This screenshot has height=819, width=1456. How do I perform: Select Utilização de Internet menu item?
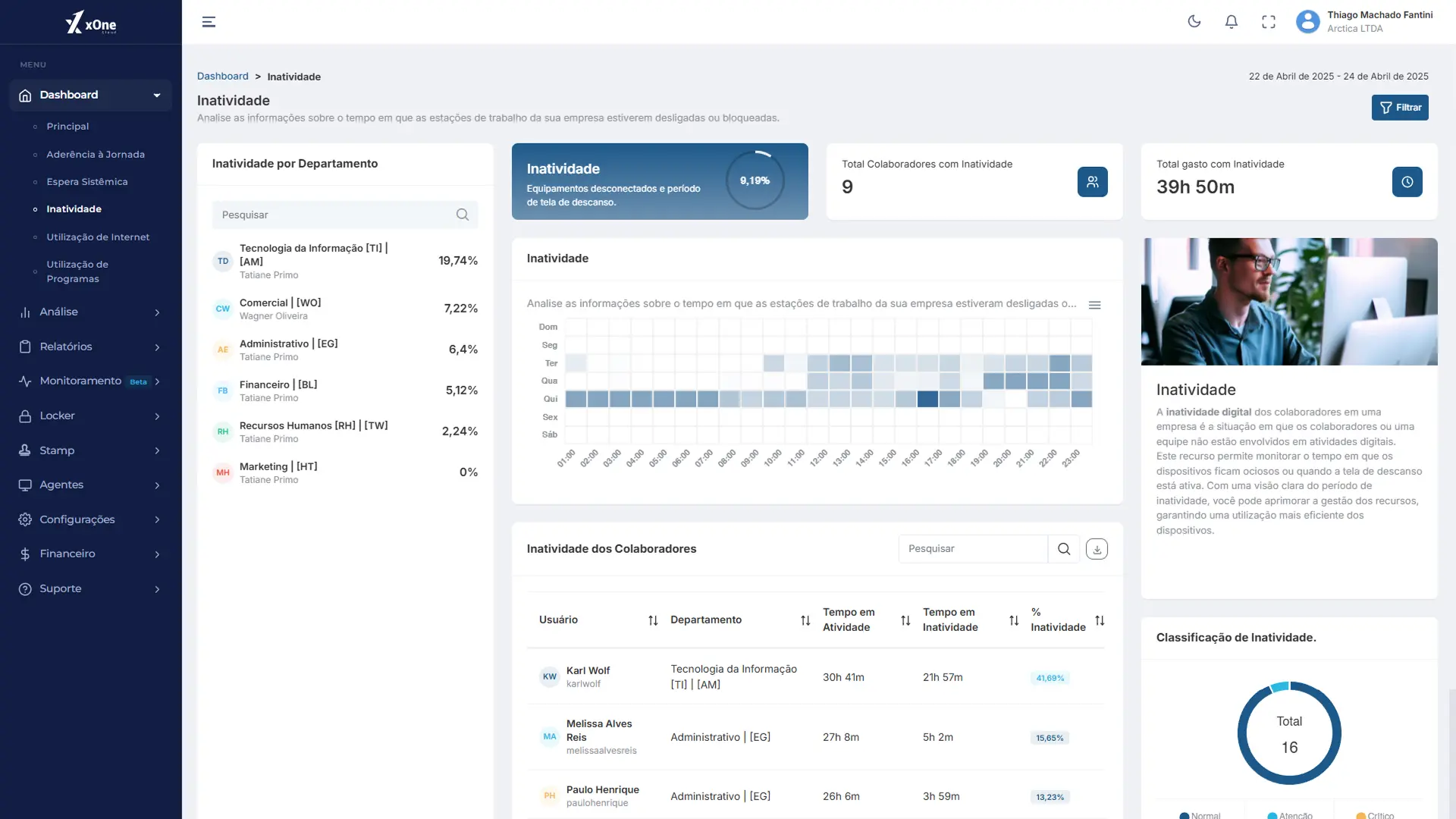[98, 237]
